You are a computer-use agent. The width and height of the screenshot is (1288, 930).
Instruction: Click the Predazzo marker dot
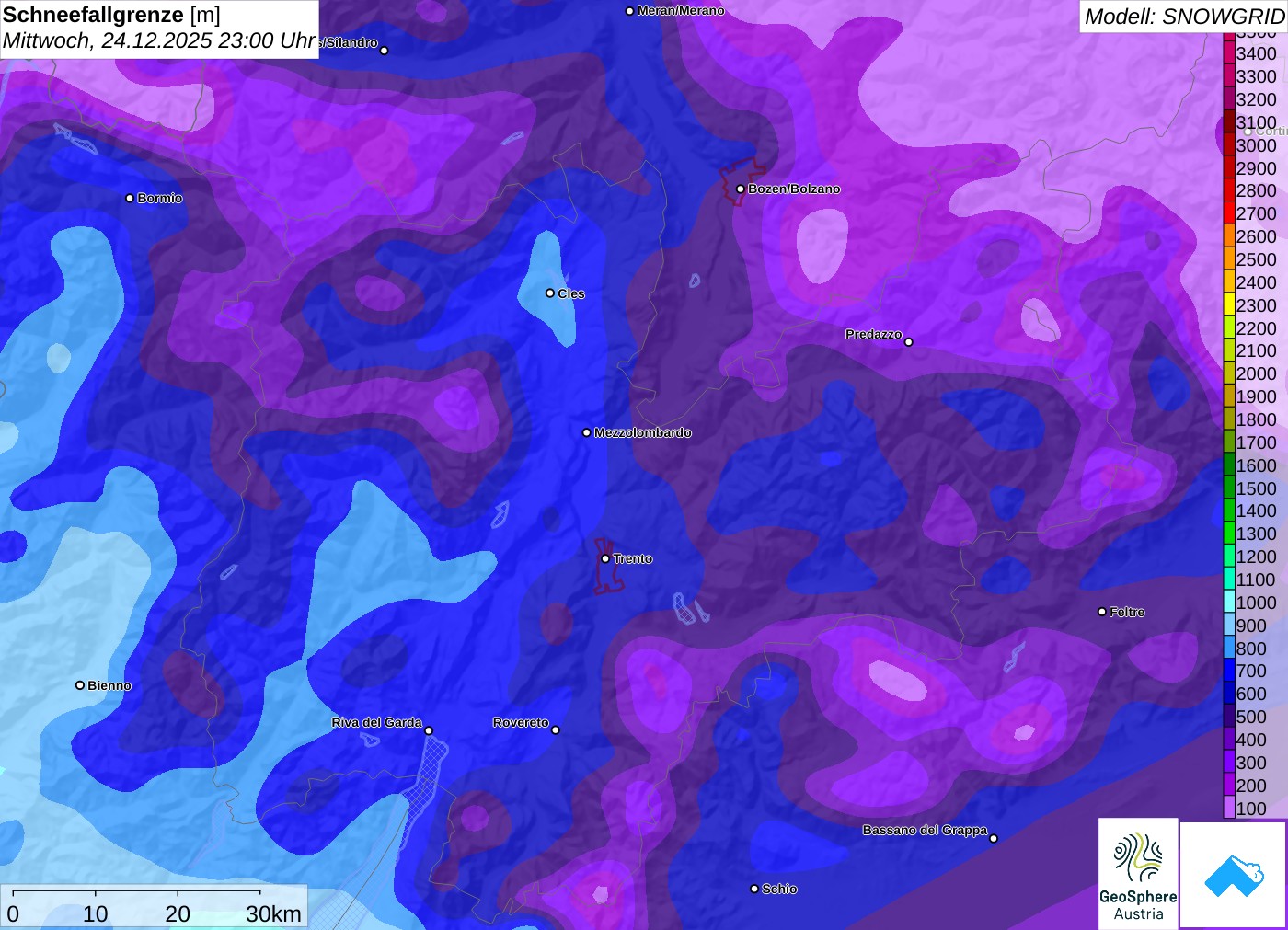pos(909,342)
